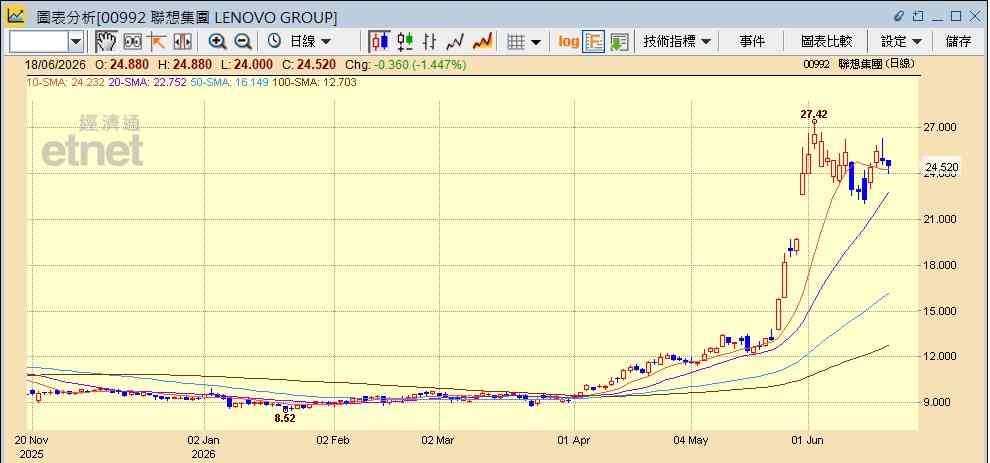Click the 圖表比較 button

click(826, 42)
